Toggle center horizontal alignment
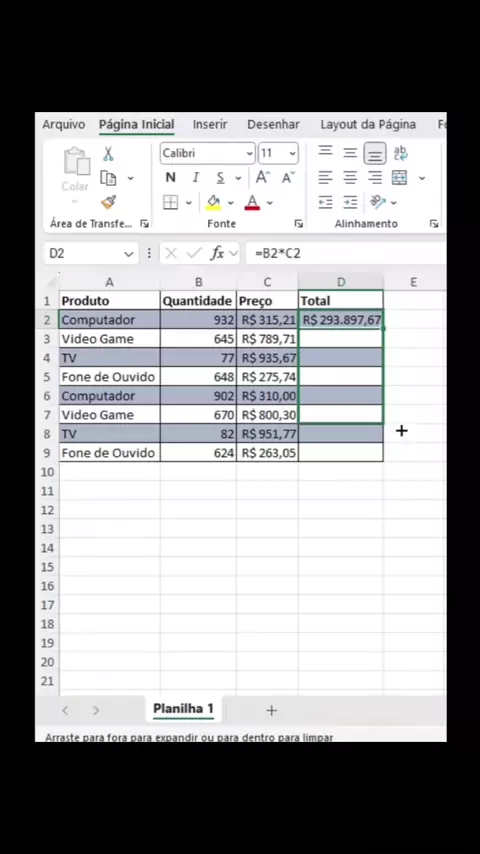This screenshot has height=854, width=480. [350, 178]
